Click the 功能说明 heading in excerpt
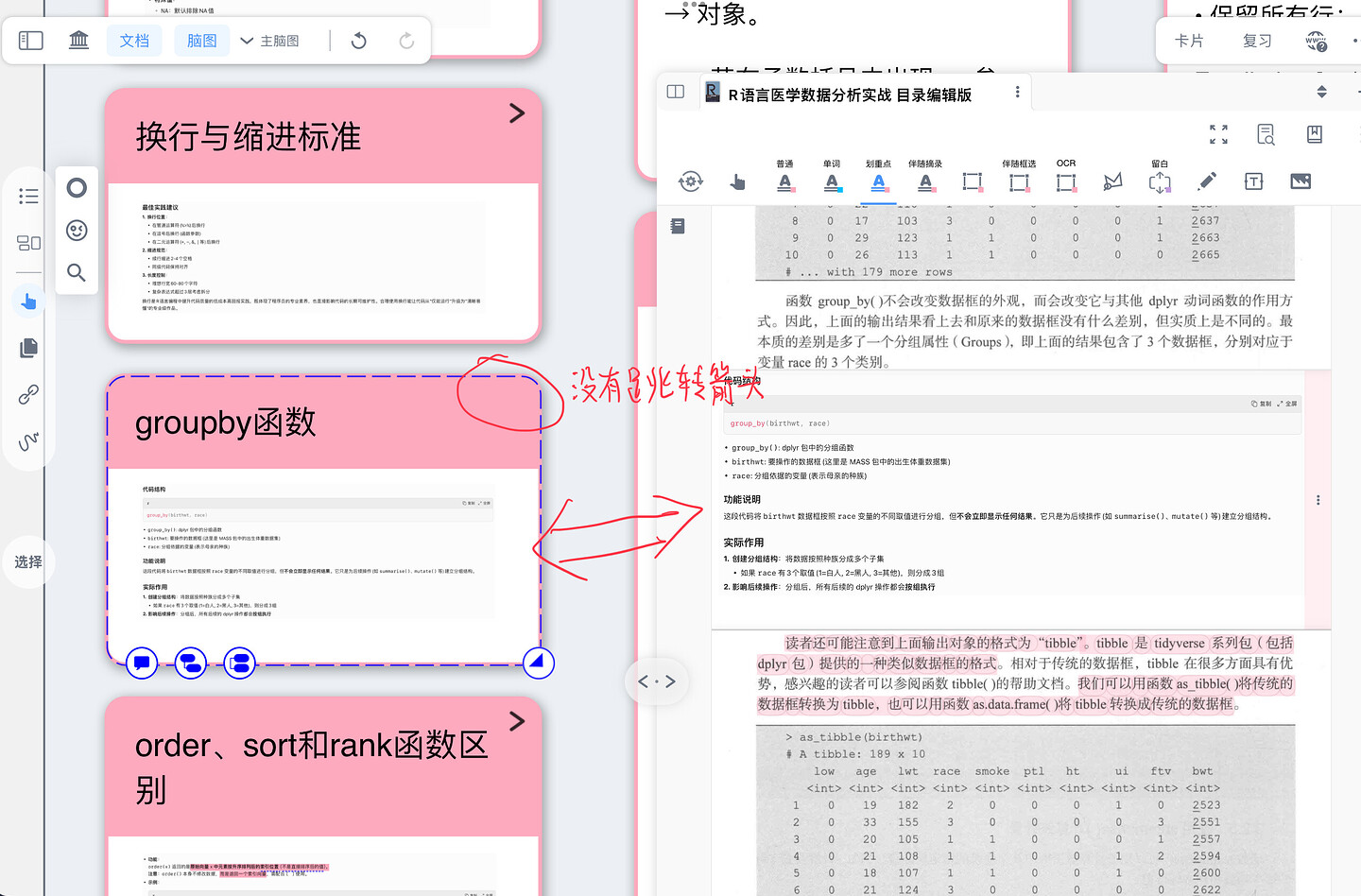Screen dimensions: 1361x896 (742, 499)
